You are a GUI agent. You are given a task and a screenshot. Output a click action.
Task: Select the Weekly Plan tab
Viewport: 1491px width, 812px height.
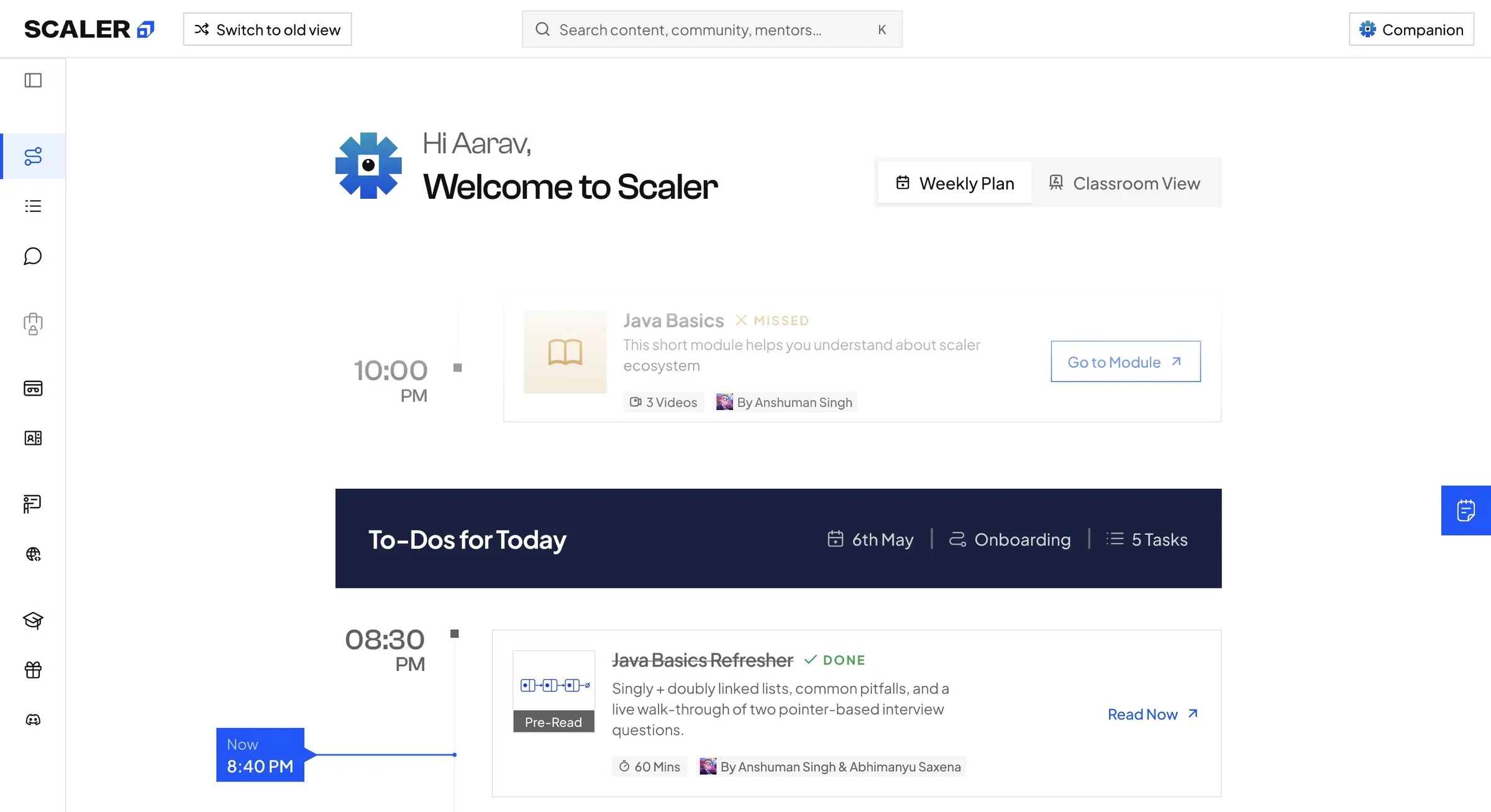[x=955, y=183]
